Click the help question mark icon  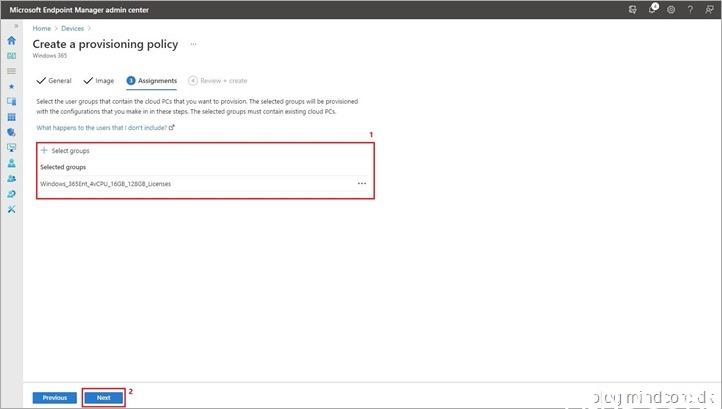tap(690, 9)
